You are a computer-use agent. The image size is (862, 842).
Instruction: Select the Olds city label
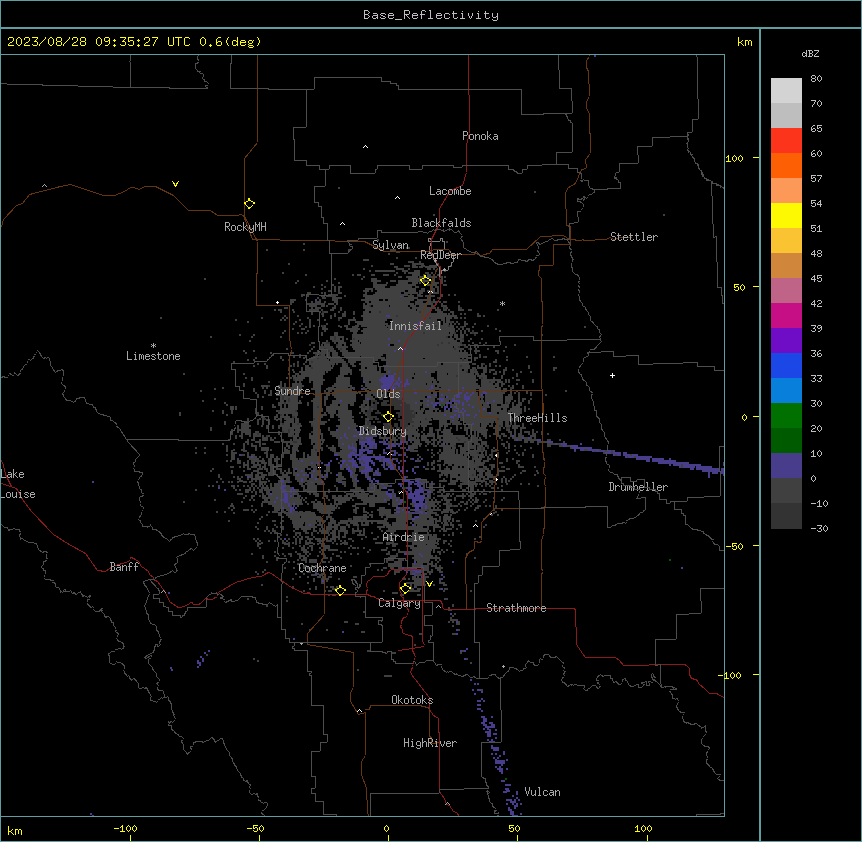pyautogui.click(x=388, y=394)
